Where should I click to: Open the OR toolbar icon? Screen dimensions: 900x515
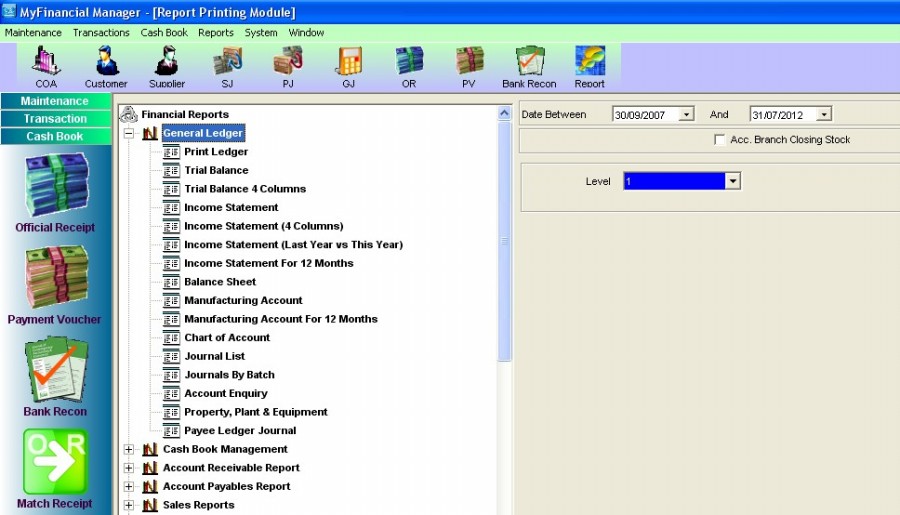click(x=409, y=61)
